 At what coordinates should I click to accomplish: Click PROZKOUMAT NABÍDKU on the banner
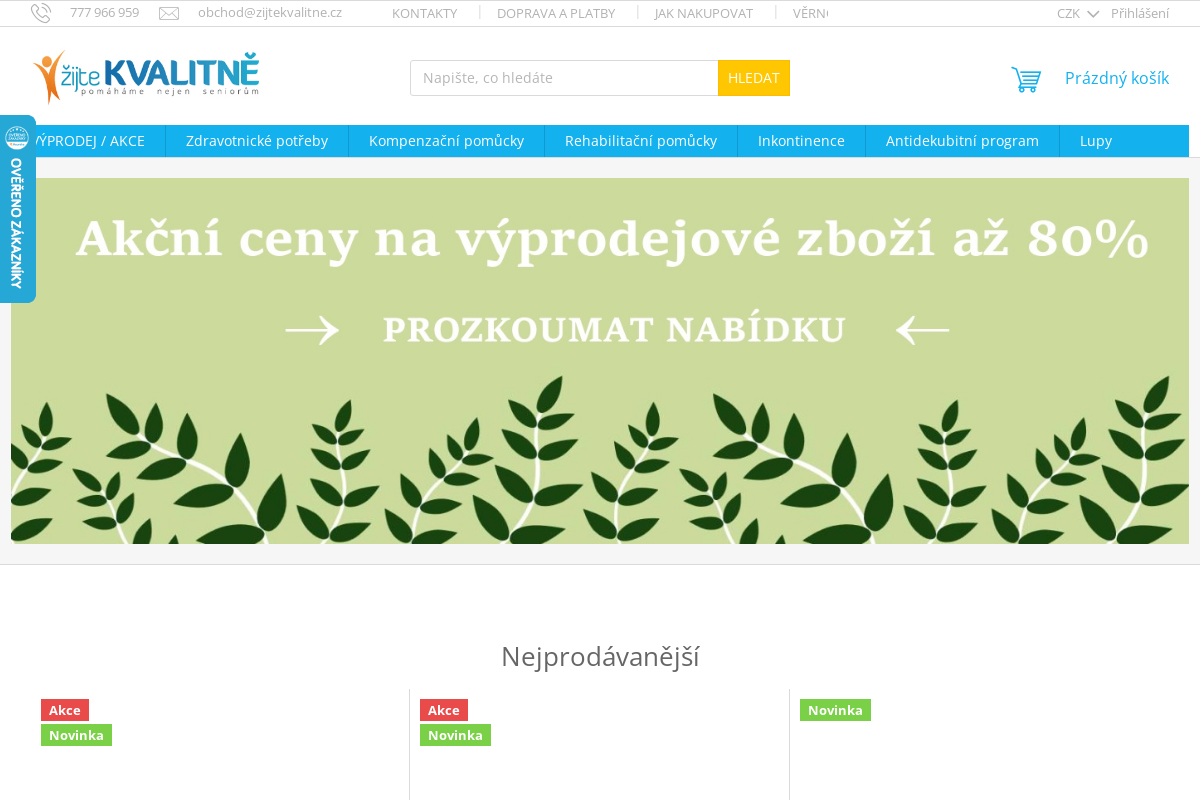click(613, 328)
